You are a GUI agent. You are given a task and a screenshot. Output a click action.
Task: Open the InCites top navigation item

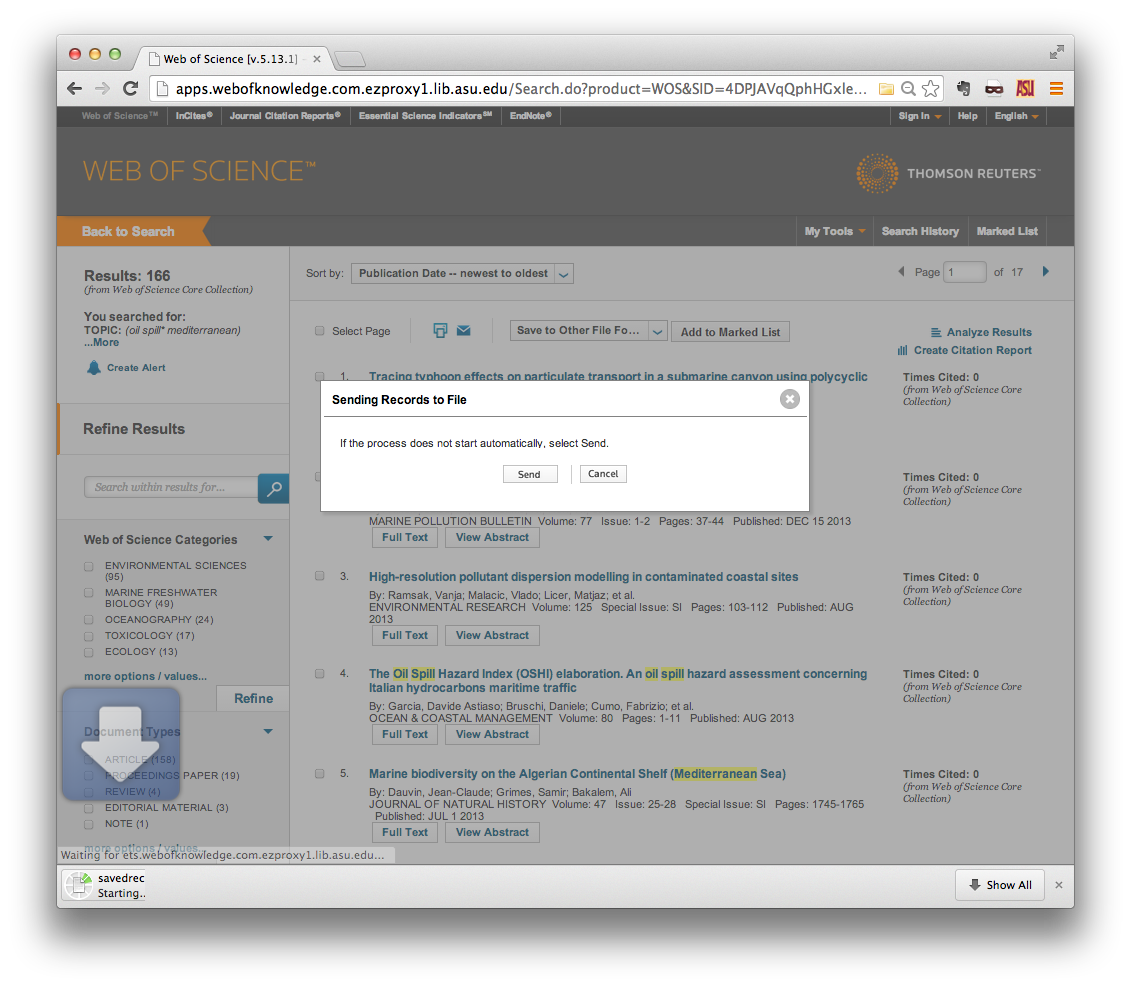pyautogui.click(x=194, y=116)
